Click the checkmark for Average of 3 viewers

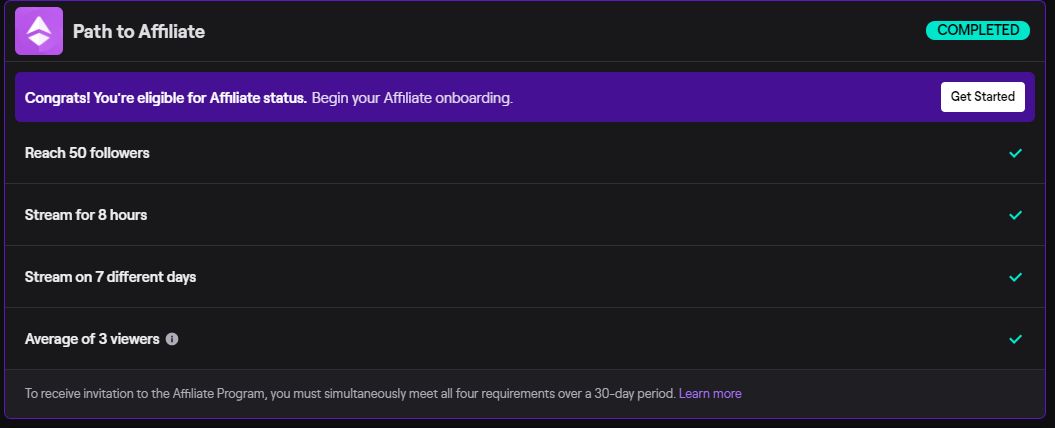coord(1015,338)
